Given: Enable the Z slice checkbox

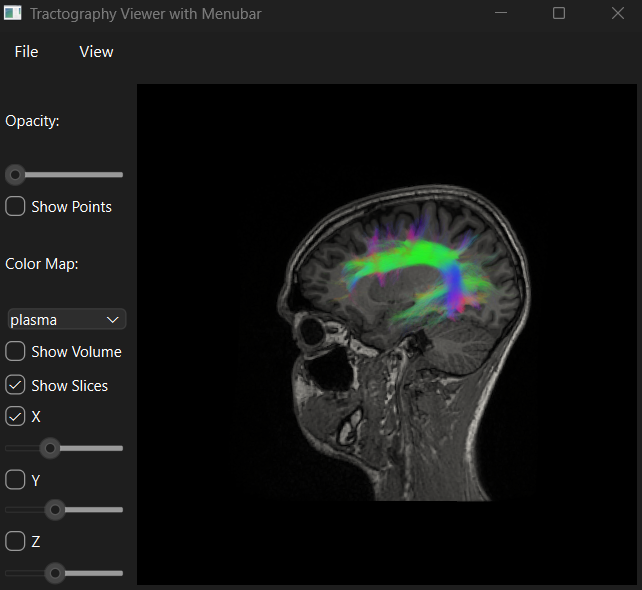Looking at the screenshot, I should pyautogui.click(x=15, y=541).
